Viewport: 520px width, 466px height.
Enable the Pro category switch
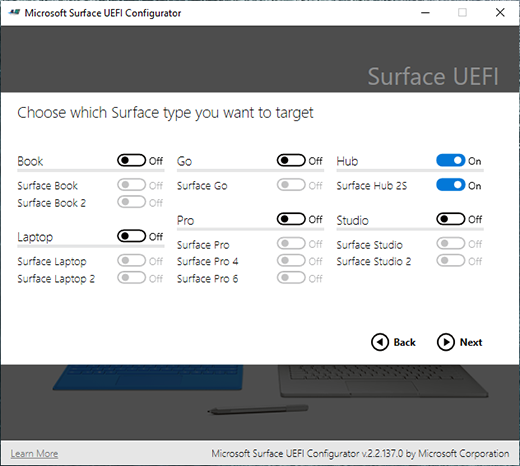pos(291,219)
